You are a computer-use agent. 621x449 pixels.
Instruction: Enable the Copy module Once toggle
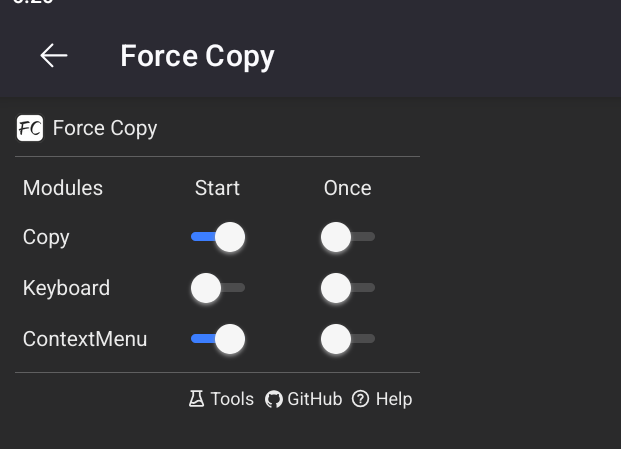pyautogui.click(x=347, y=237)
